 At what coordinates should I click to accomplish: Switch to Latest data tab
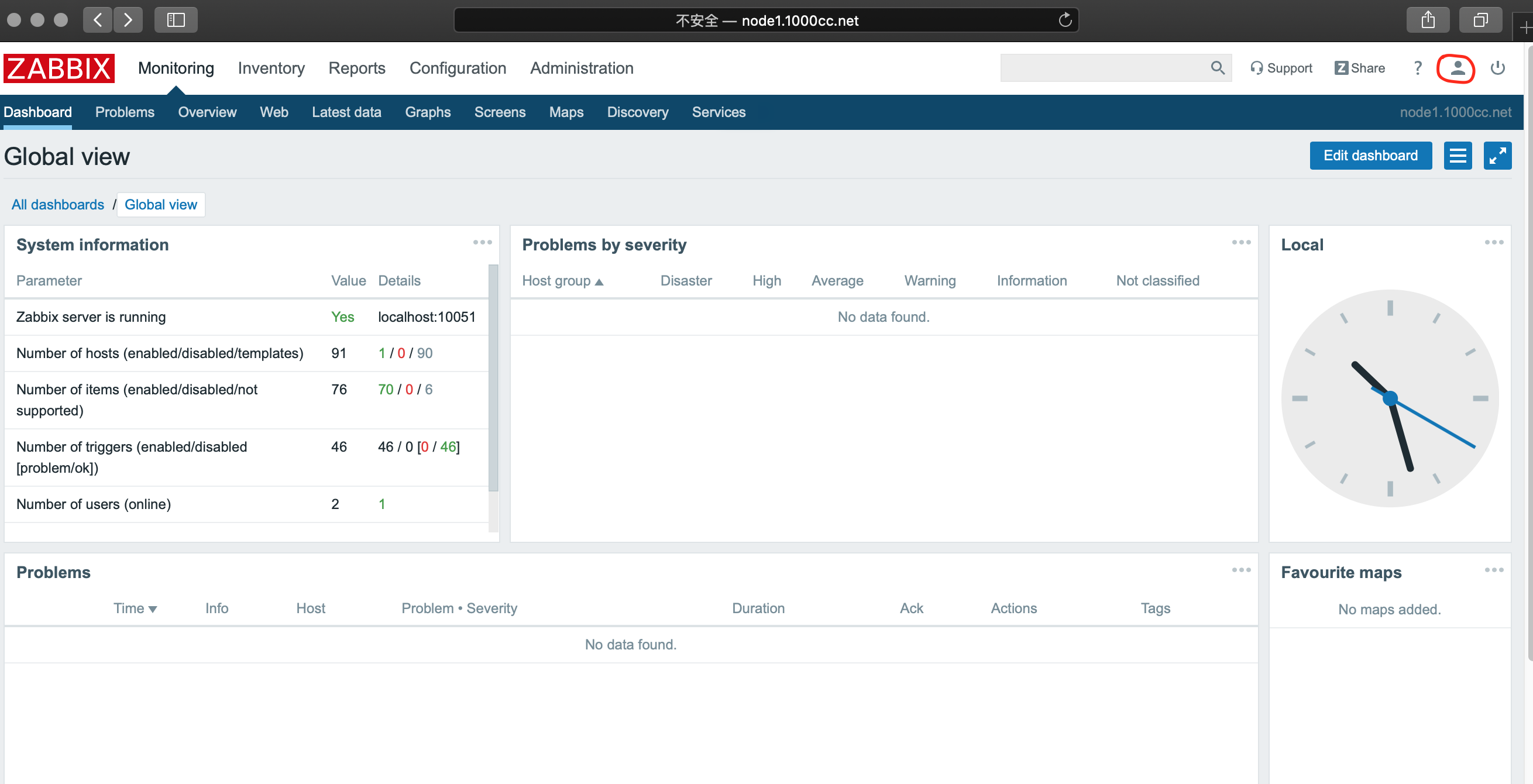pyautogui.click(x=346, y=112)
